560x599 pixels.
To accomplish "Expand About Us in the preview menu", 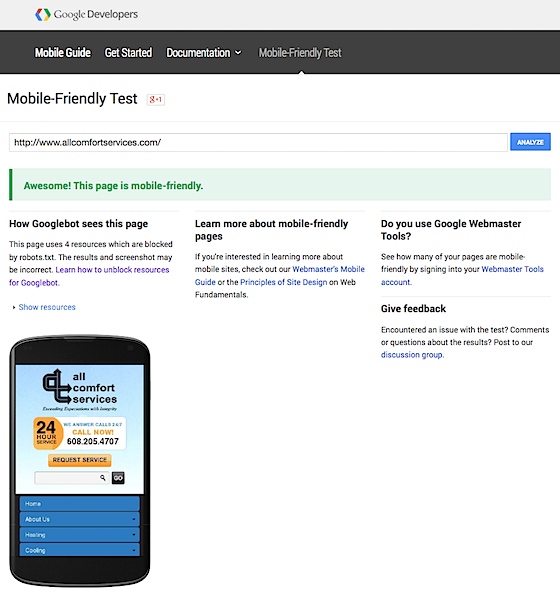I will click(x=79, y=519).
